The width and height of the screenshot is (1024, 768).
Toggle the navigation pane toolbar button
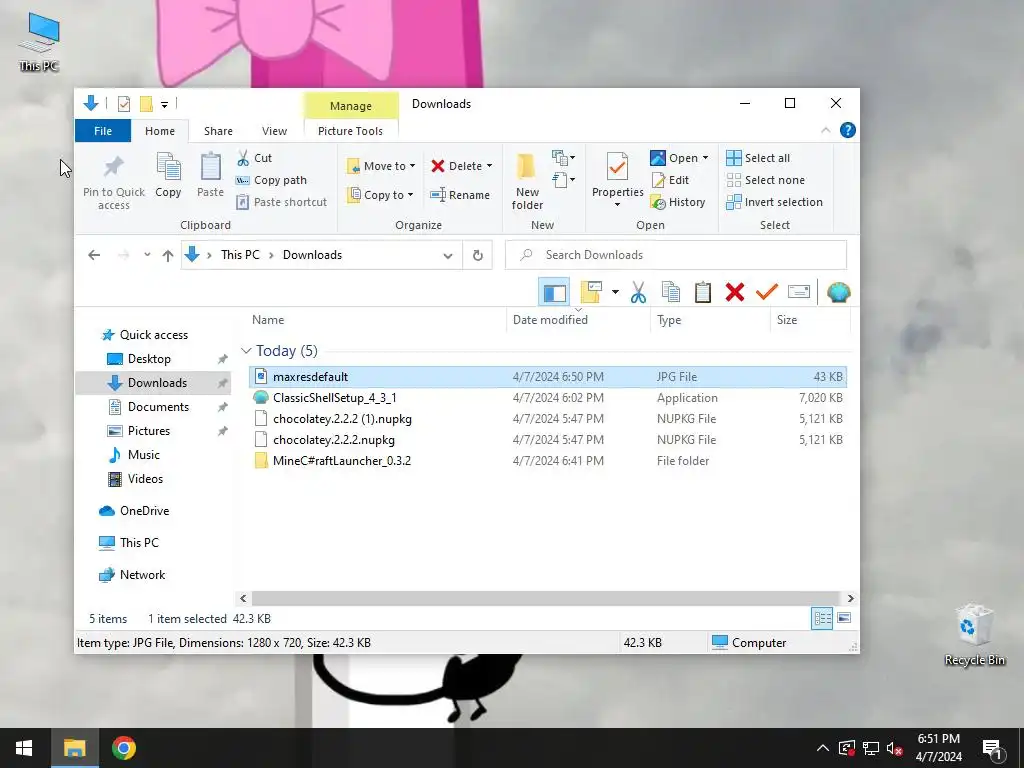tap(554, 292)
